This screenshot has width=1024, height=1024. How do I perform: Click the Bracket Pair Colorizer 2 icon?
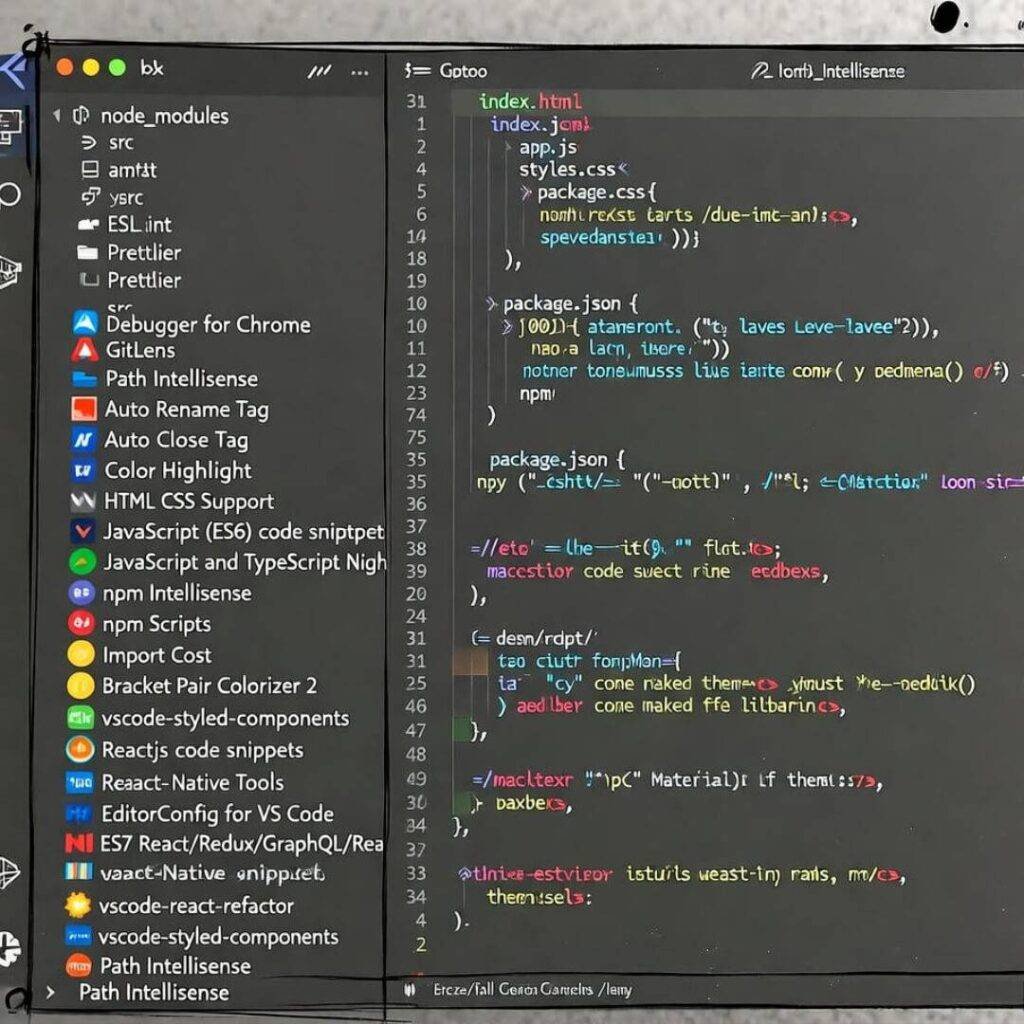85,684
